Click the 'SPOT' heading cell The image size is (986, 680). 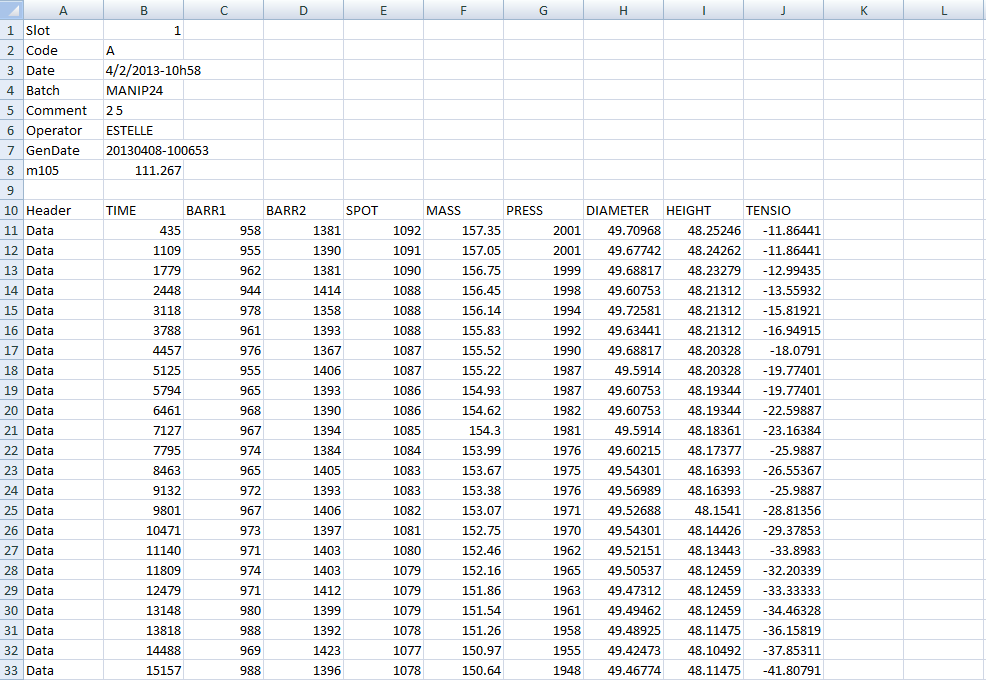click(x=384, y=210)
